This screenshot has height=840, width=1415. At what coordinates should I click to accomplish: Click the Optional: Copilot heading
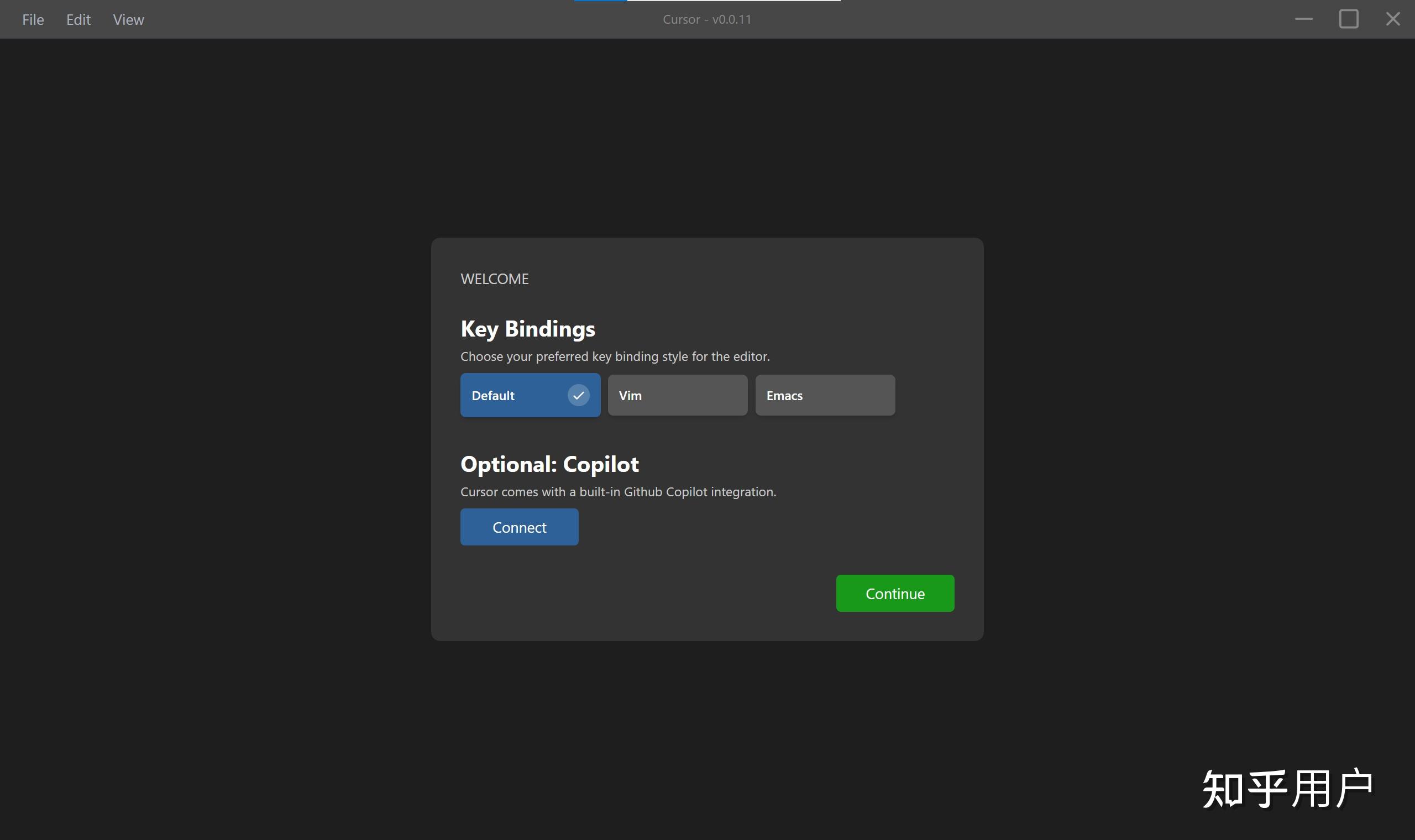(549, 464)
